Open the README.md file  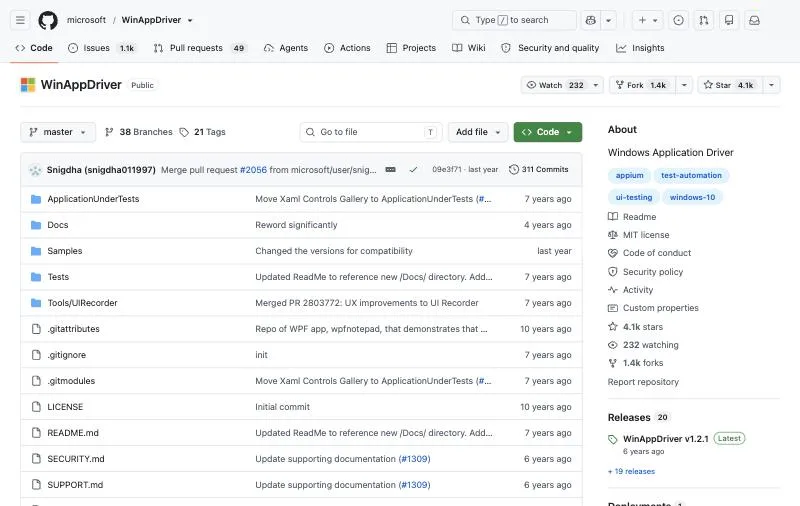73,433
